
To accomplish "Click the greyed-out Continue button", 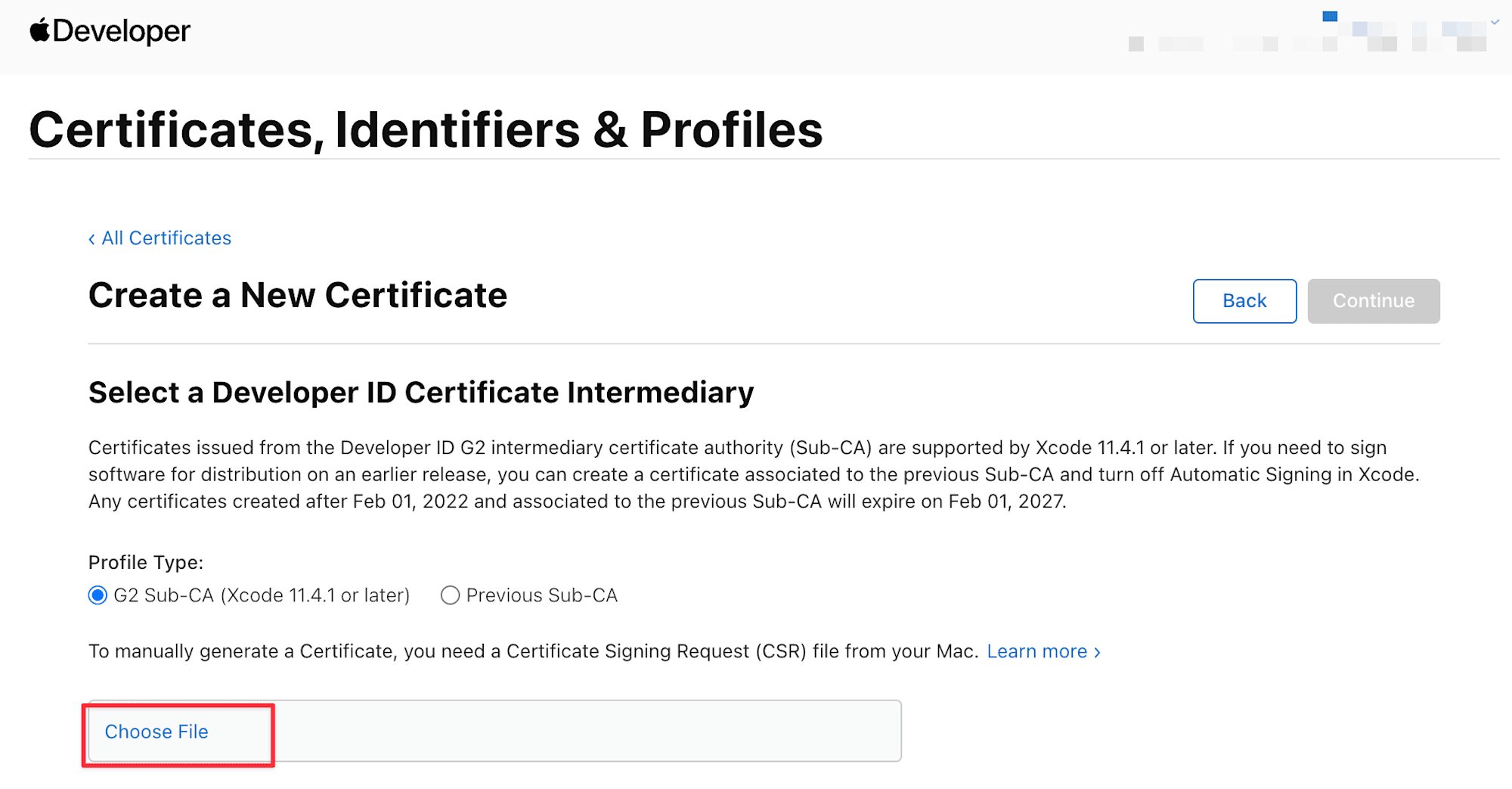I will pyautogui.click(x=1373, y=301).
